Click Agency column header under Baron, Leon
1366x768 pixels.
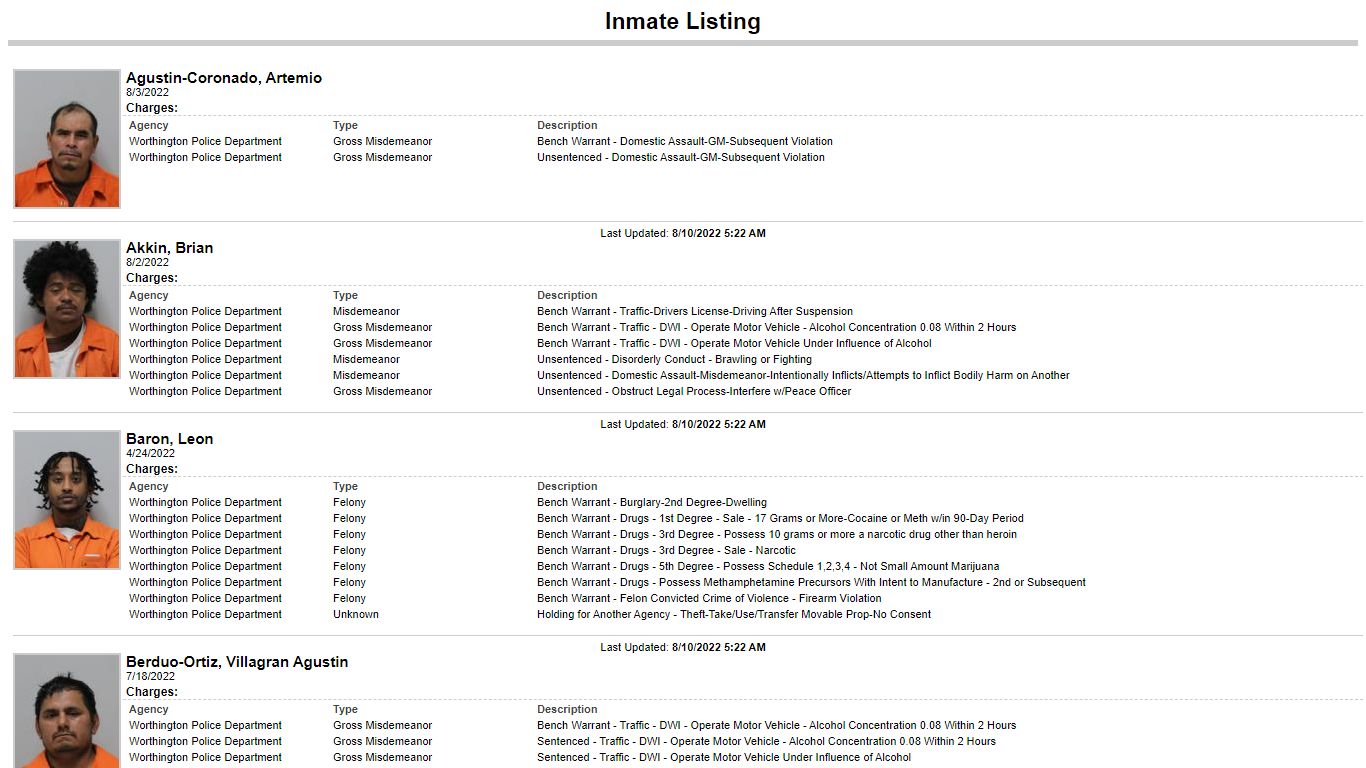click(x=148, y=486)
